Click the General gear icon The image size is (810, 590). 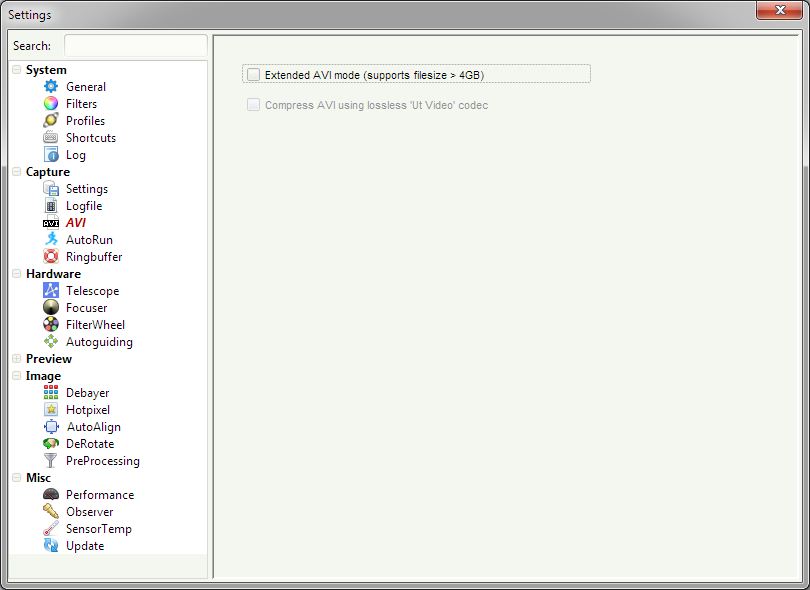(51, 86)
